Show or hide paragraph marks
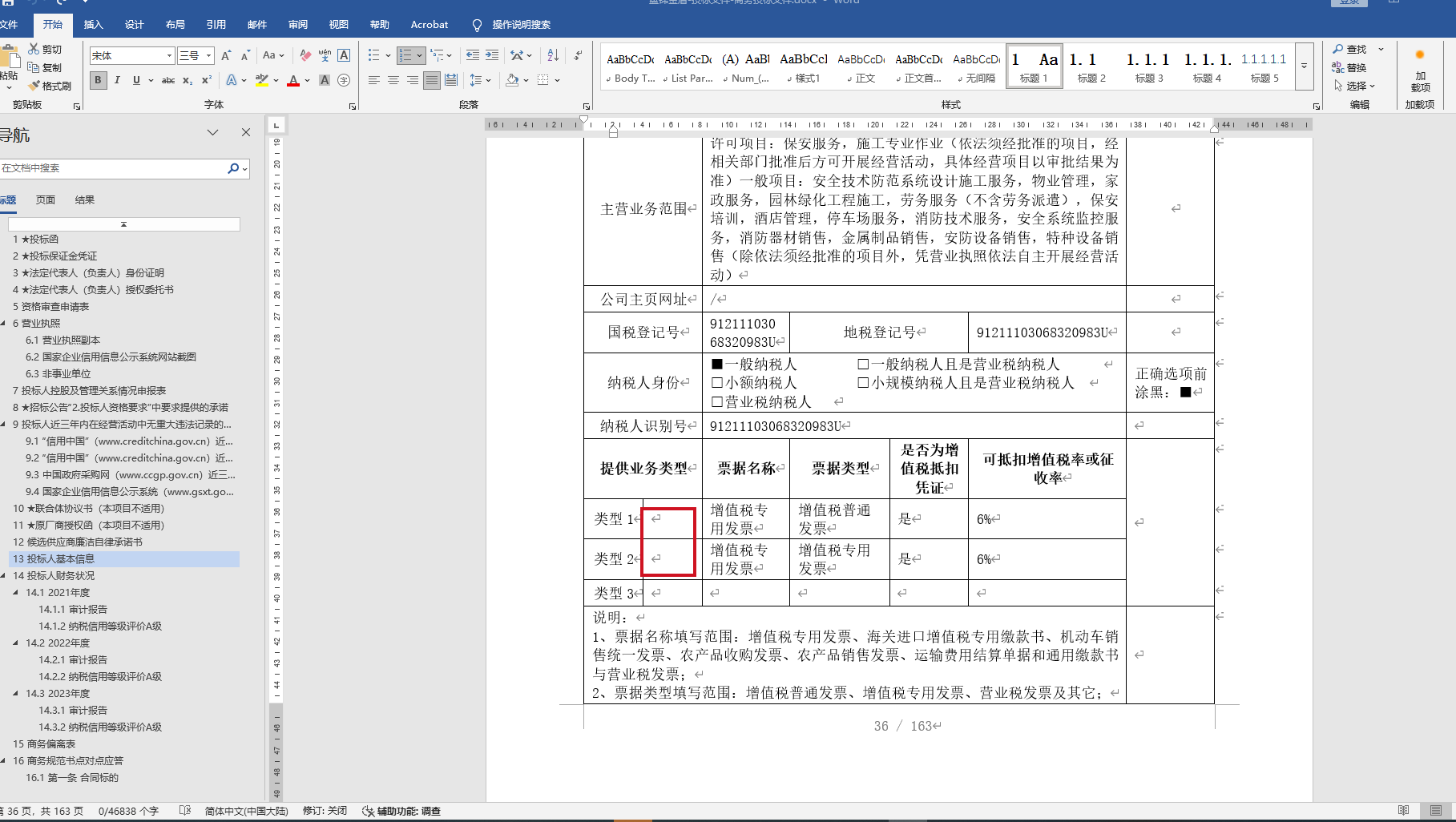The image size is (1456, 822). (578, 55)
